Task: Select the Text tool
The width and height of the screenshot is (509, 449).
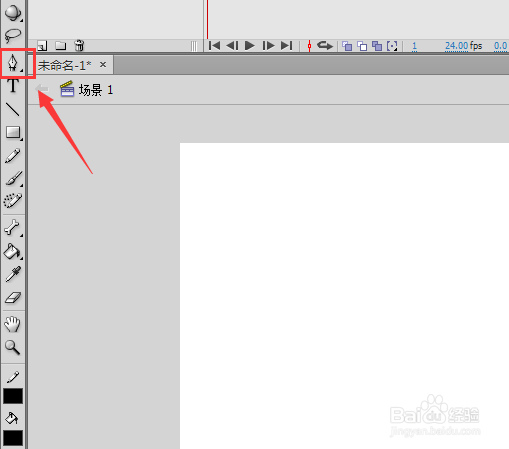Action: pyautogui.click(x=13, y=86)
